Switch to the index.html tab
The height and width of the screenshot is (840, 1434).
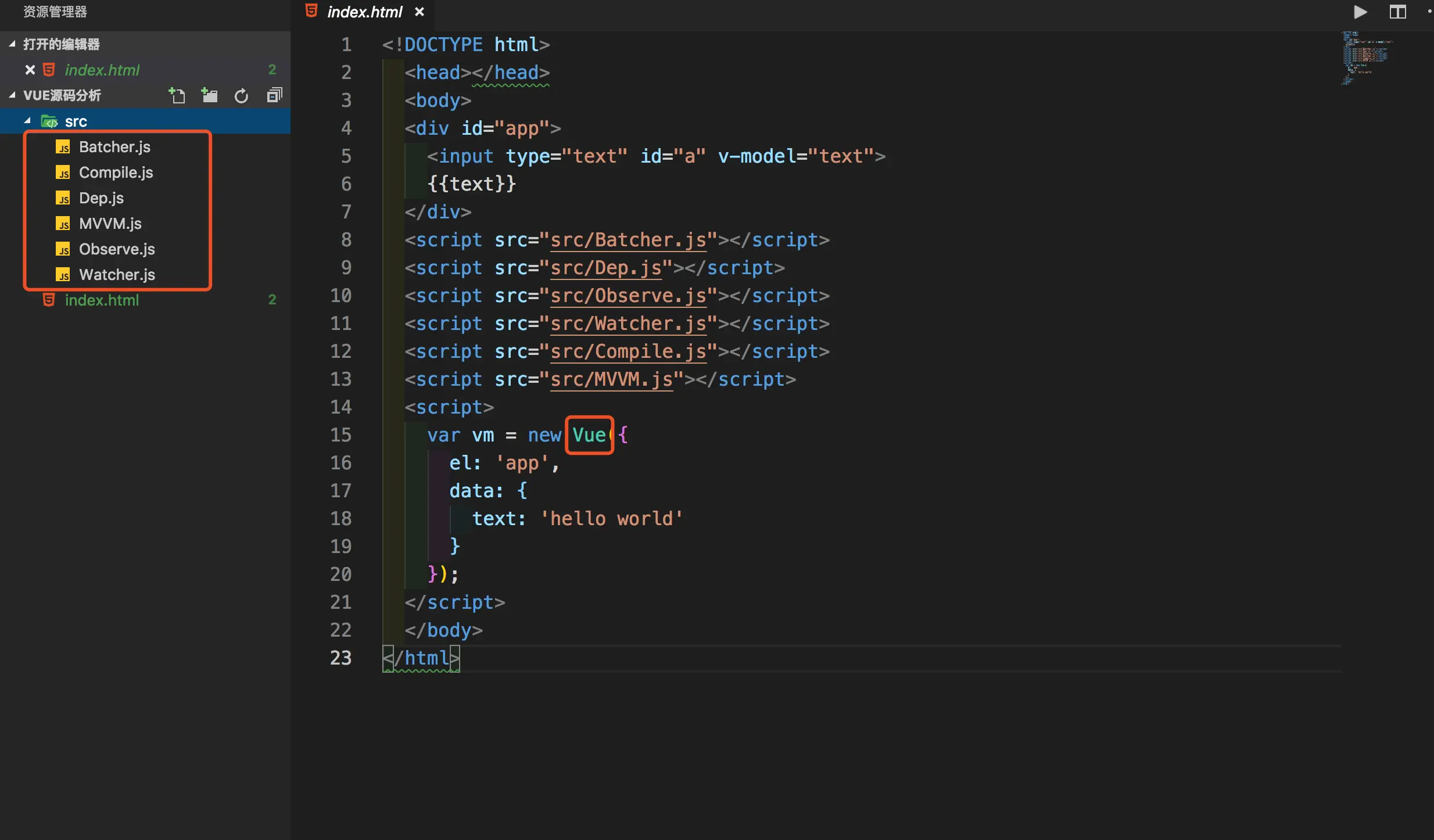tap(364, 12)
